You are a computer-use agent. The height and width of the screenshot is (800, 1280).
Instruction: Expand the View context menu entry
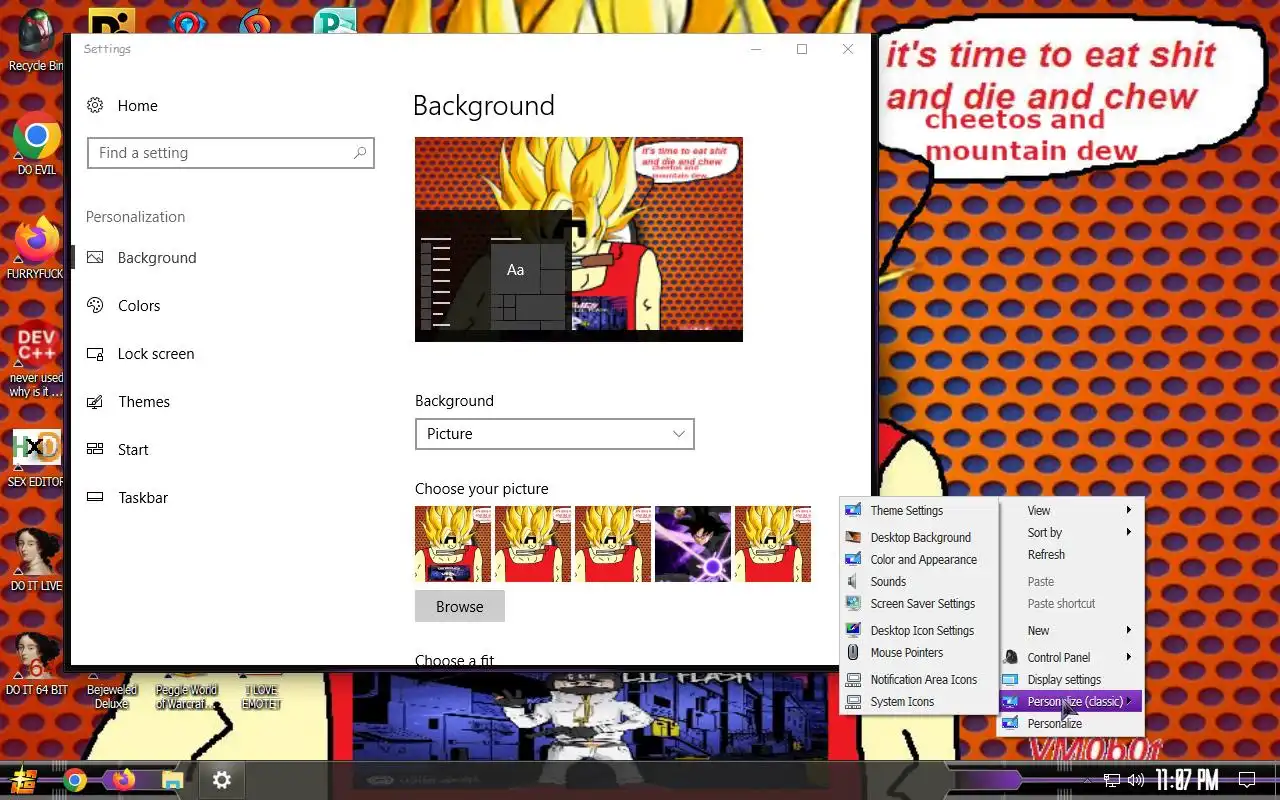click(x=1070, y=511)
